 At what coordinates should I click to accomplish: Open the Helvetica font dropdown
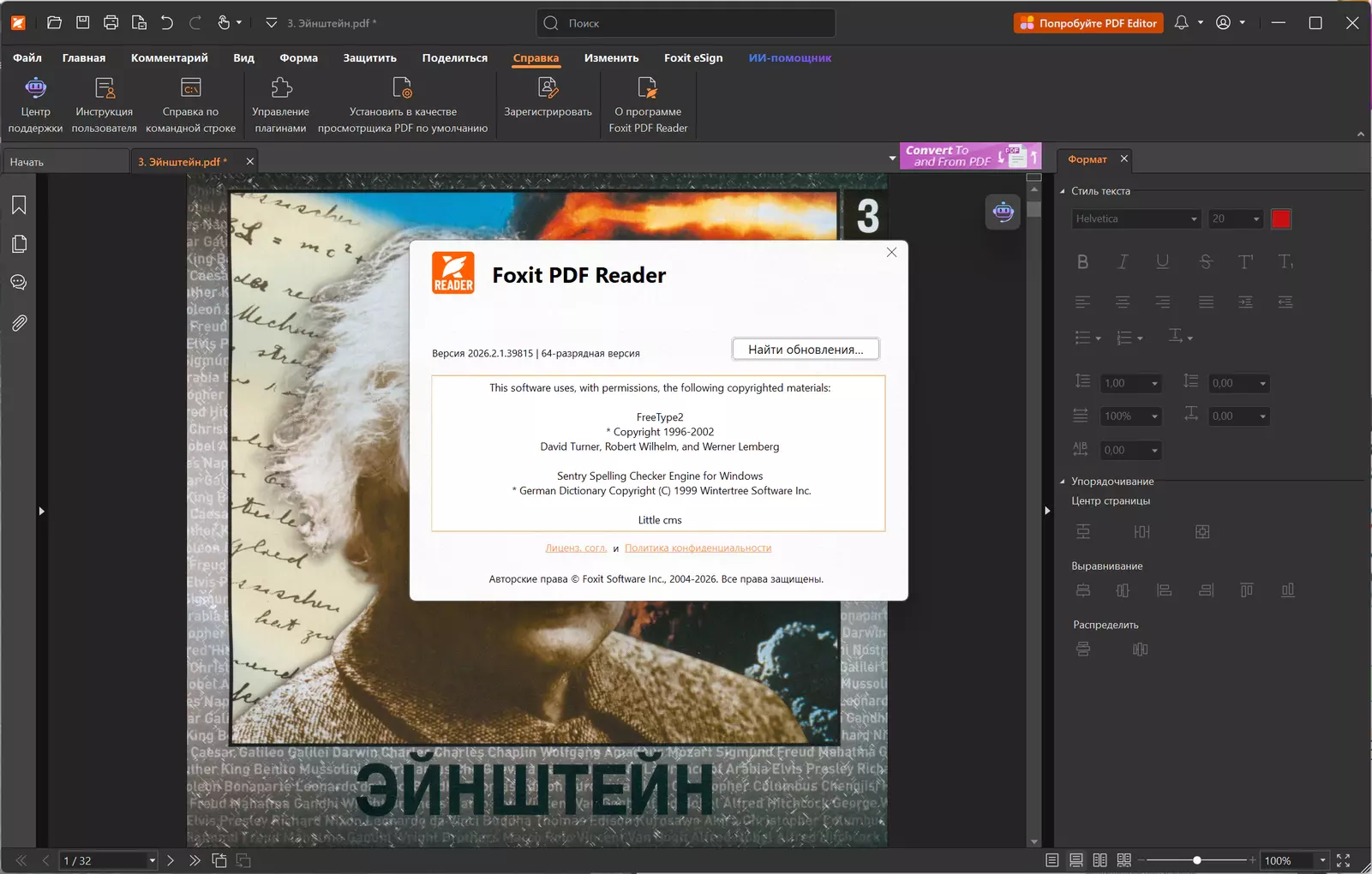coord(1135,219)
